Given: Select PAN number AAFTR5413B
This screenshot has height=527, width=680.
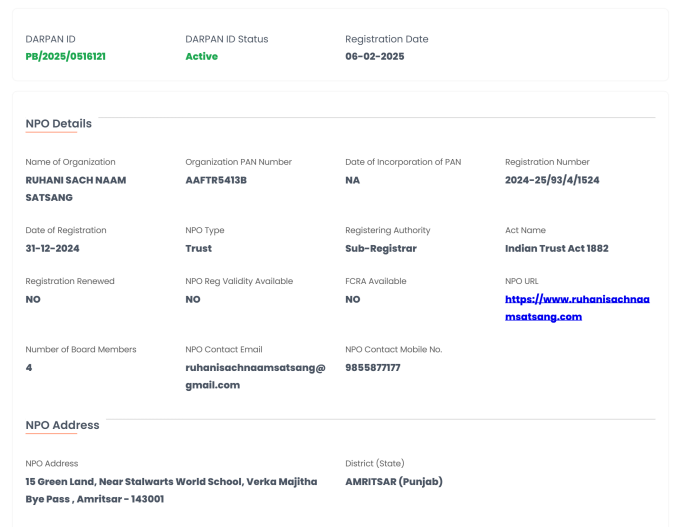Looking at the screenshot, I should pyautogui.click(x=216, y=180).
